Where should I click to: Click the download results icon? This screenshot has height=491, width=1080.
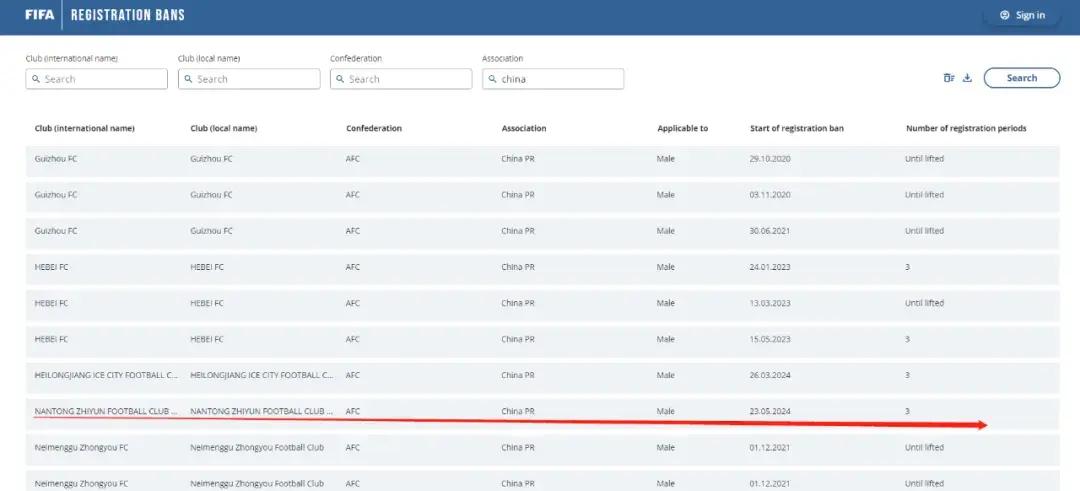tap(967, 78)
